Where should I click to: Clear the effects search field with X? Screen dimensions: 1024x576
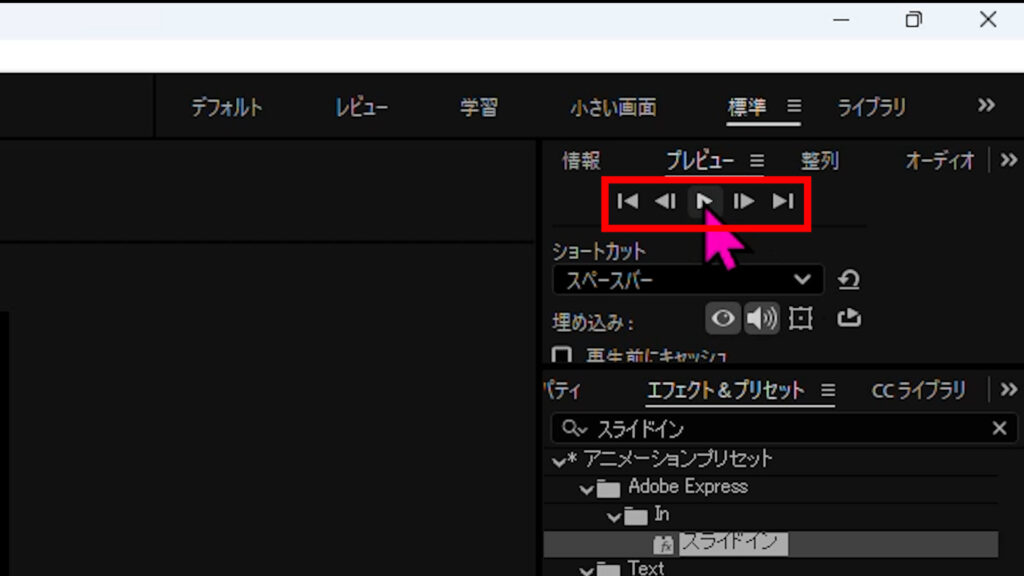point(999,428)
